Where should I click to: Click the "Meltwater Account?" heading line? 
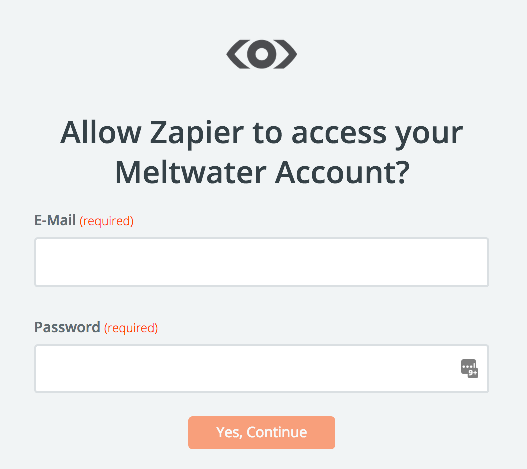click(262, 172)
